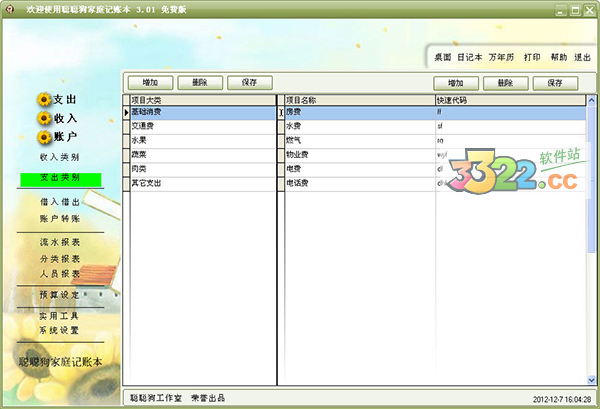This screenshot has width=600, height=409.
Task: Click the app logo icon in title bar
Action: [10, 9]
